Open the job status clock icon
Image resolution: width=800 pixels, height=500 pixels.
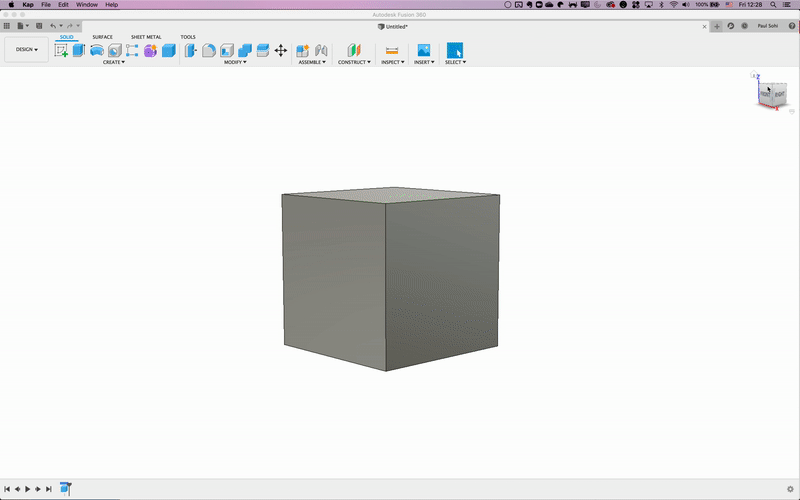[x=744, y=26]
